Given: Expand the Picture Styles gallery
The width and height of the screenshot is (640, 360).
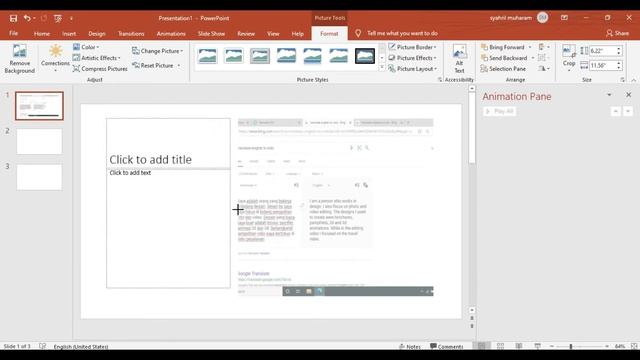Looking at the screenshot, I should click(x=382, y=68).
